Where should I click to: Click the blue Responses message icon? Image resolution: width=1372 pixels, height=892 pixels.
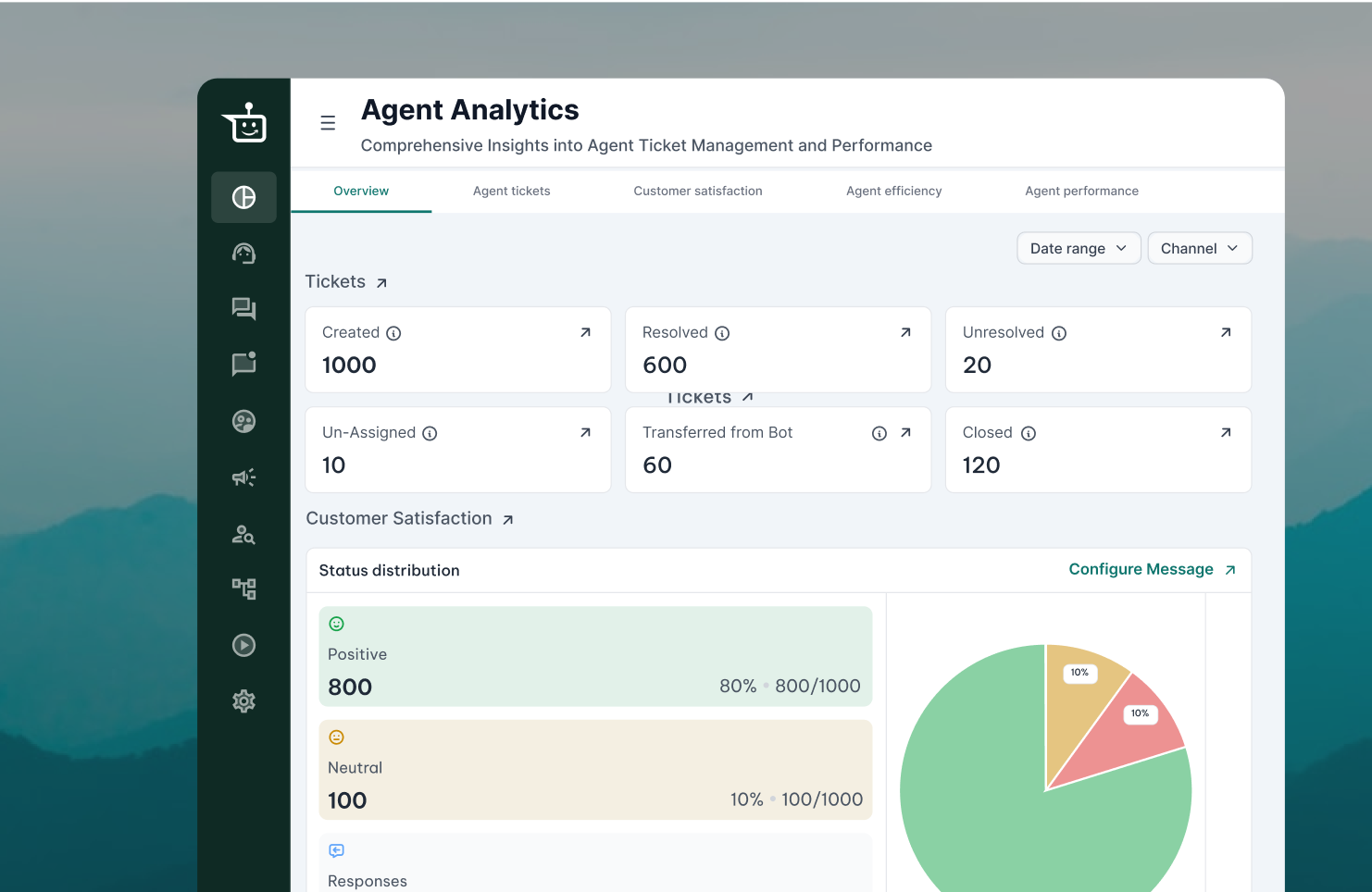coord(337,850)
